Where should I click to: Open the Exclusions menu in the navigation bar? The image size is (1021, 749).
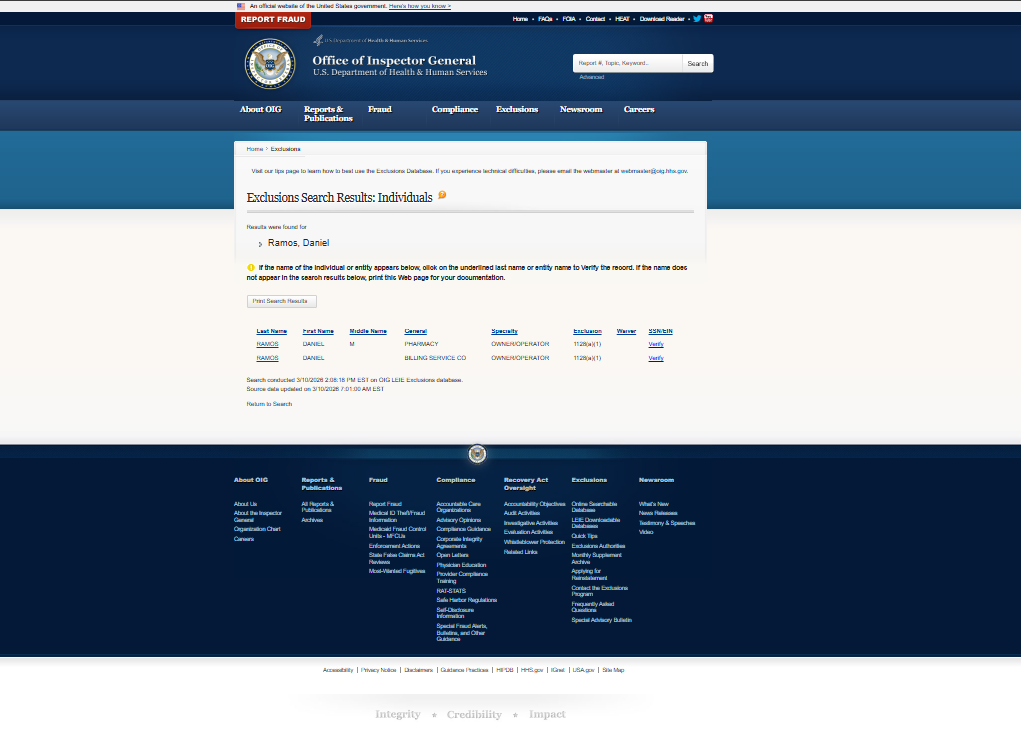pyautogui.click(x=516, y=109)
